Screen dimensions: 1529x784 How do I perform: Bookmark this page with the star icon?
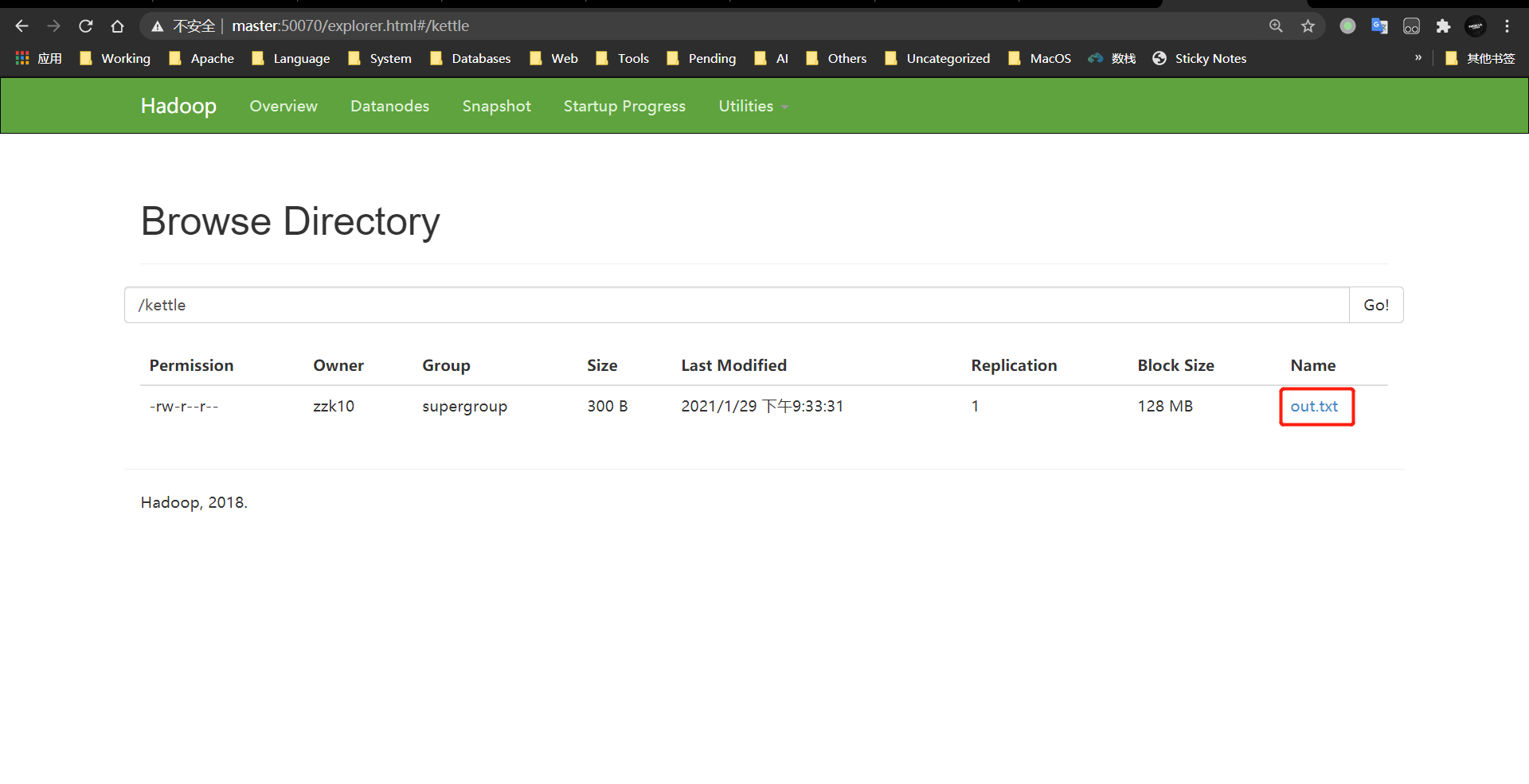[1308, 26]
